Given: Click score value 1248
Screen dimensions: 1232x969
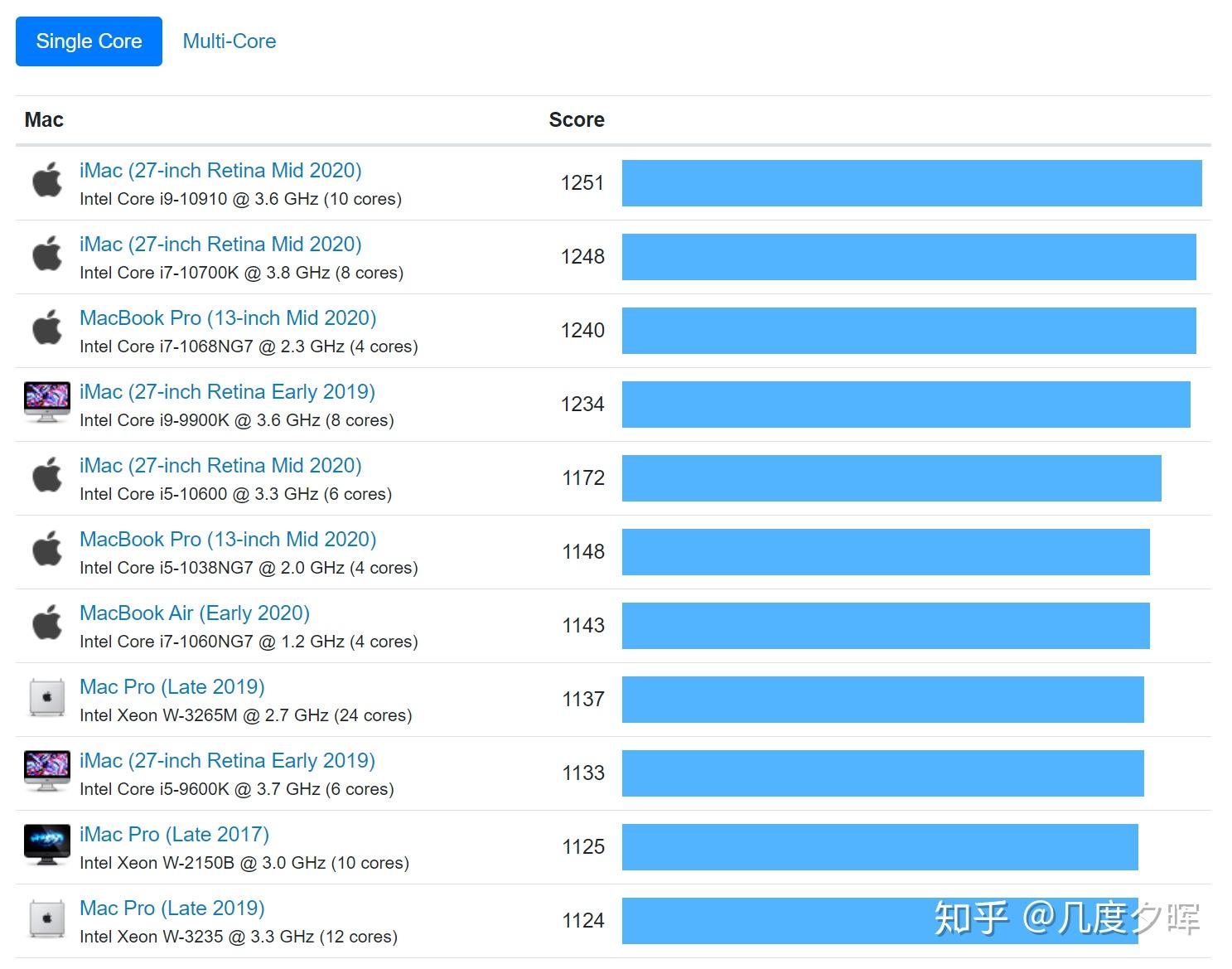Looking at the screenshot, I should pos(582,257).
